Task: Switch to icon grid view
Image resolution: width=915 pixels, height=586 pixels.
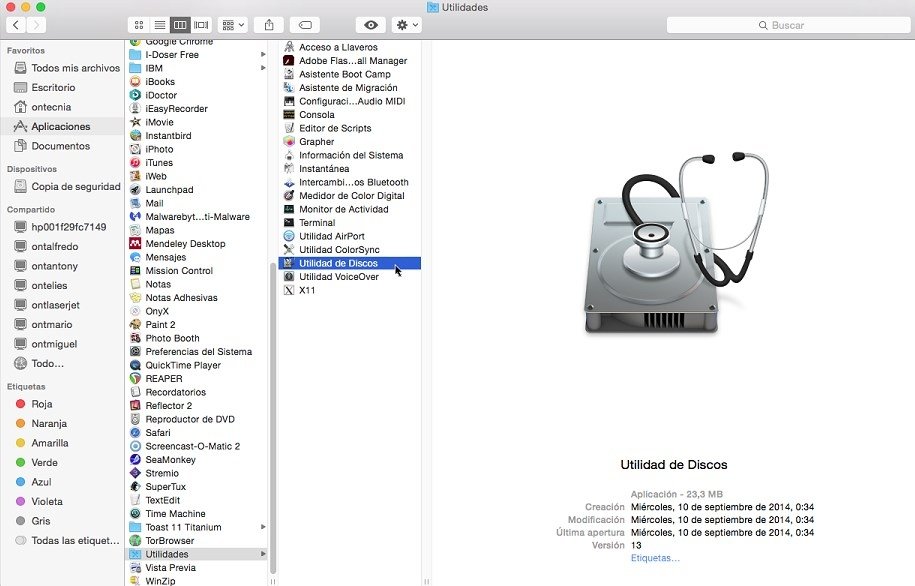Action: (x=139, y=25)
